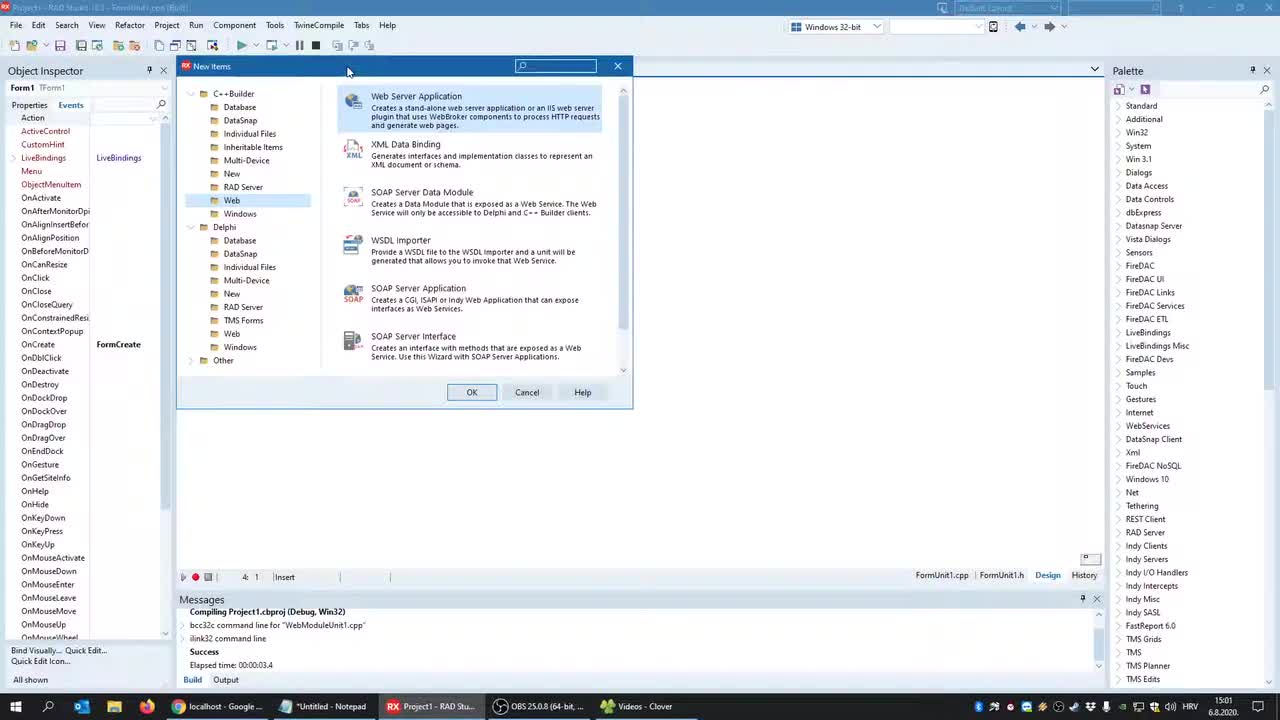This screenshot has width=1280, height=720.
Task: Click the New Items dialog search field
Action: click(x=556, y=66)
